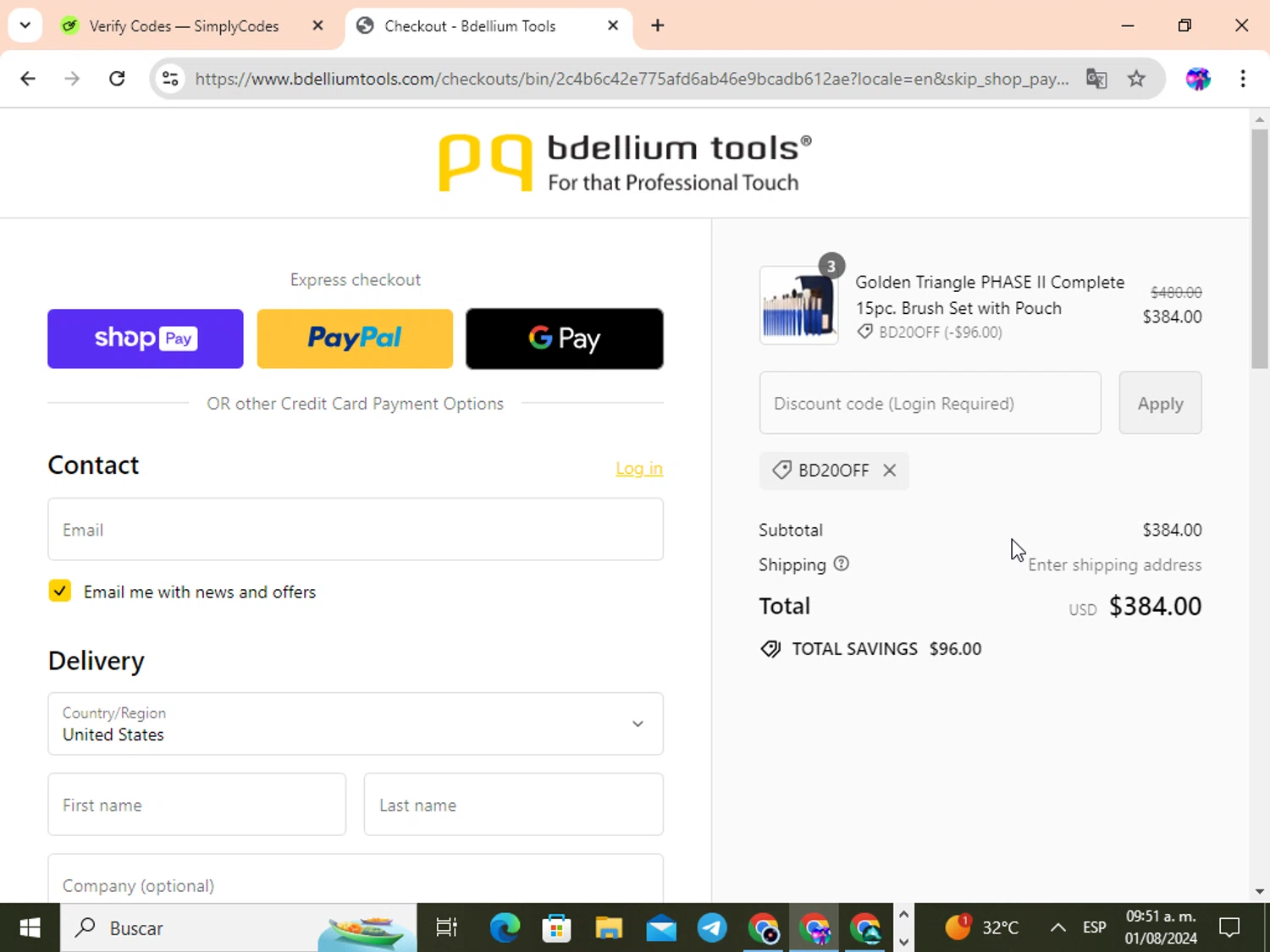Open the notification center icon
Viewport: 1270px width, 952px height.
tap(1229, 927)
